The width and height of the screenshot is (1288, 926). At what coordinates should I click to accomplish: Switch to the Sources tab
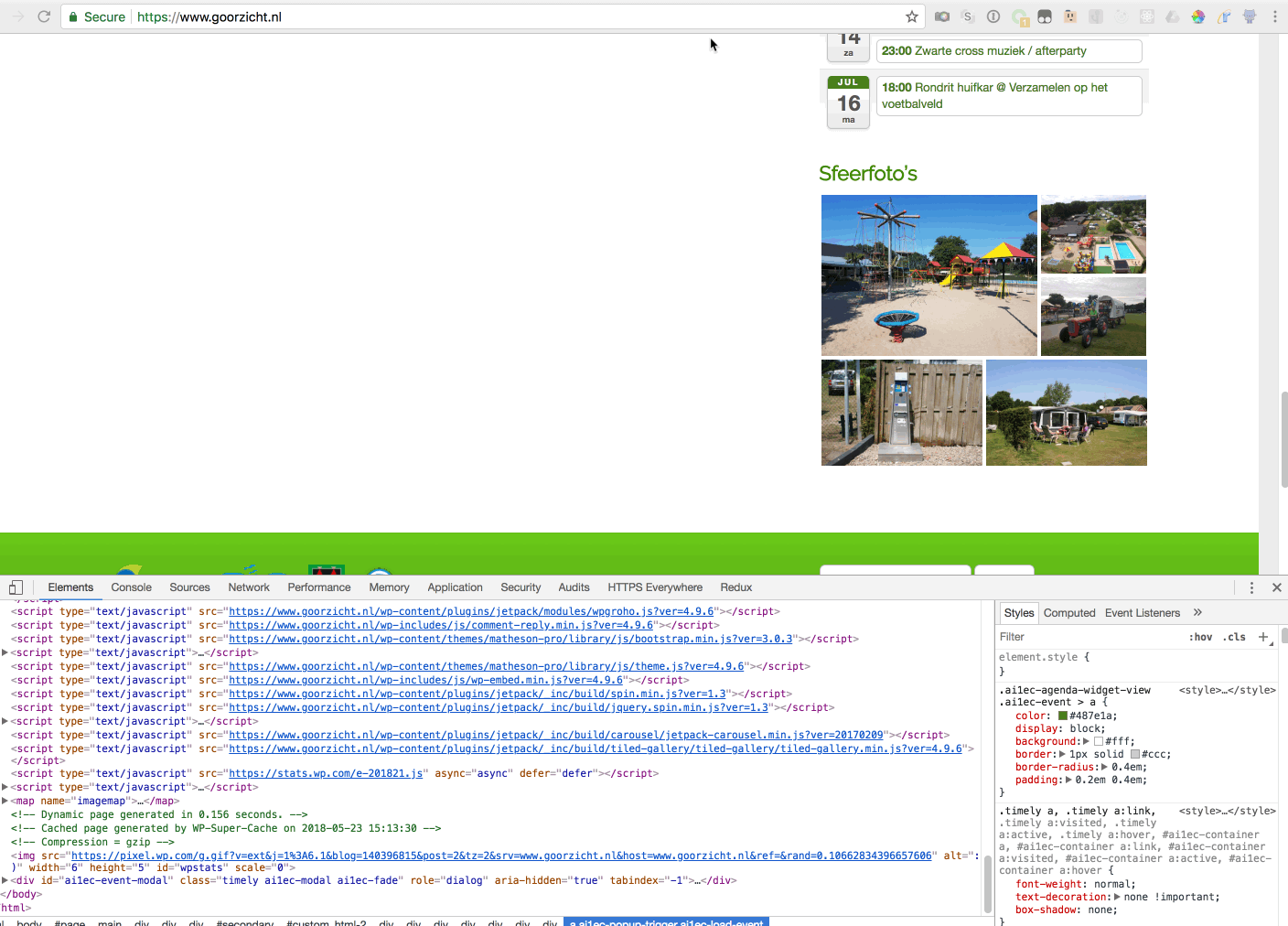(x=189, y=587)
